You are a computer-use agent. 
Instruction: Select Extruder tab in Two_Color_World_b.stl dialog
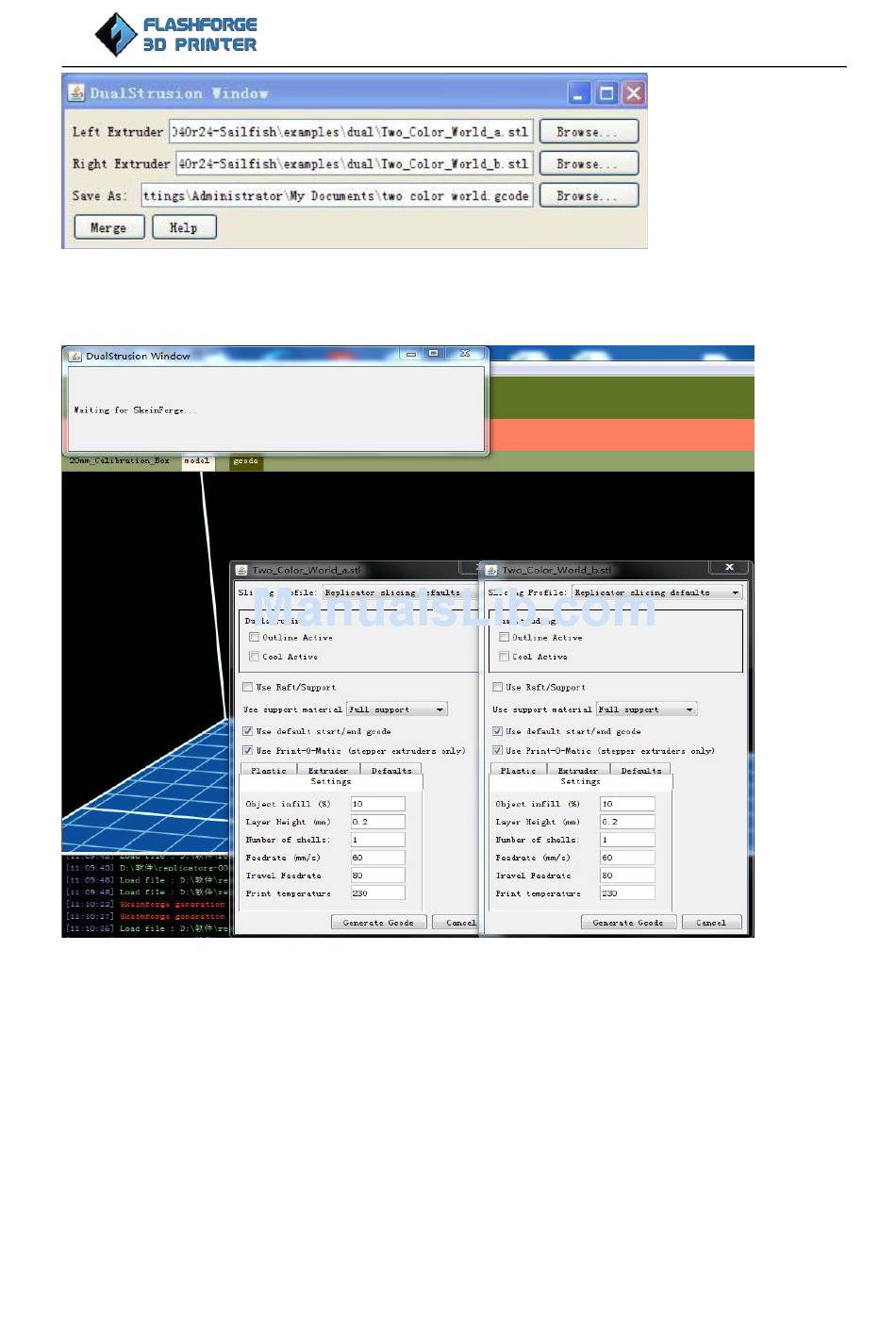tap(578, 770)
